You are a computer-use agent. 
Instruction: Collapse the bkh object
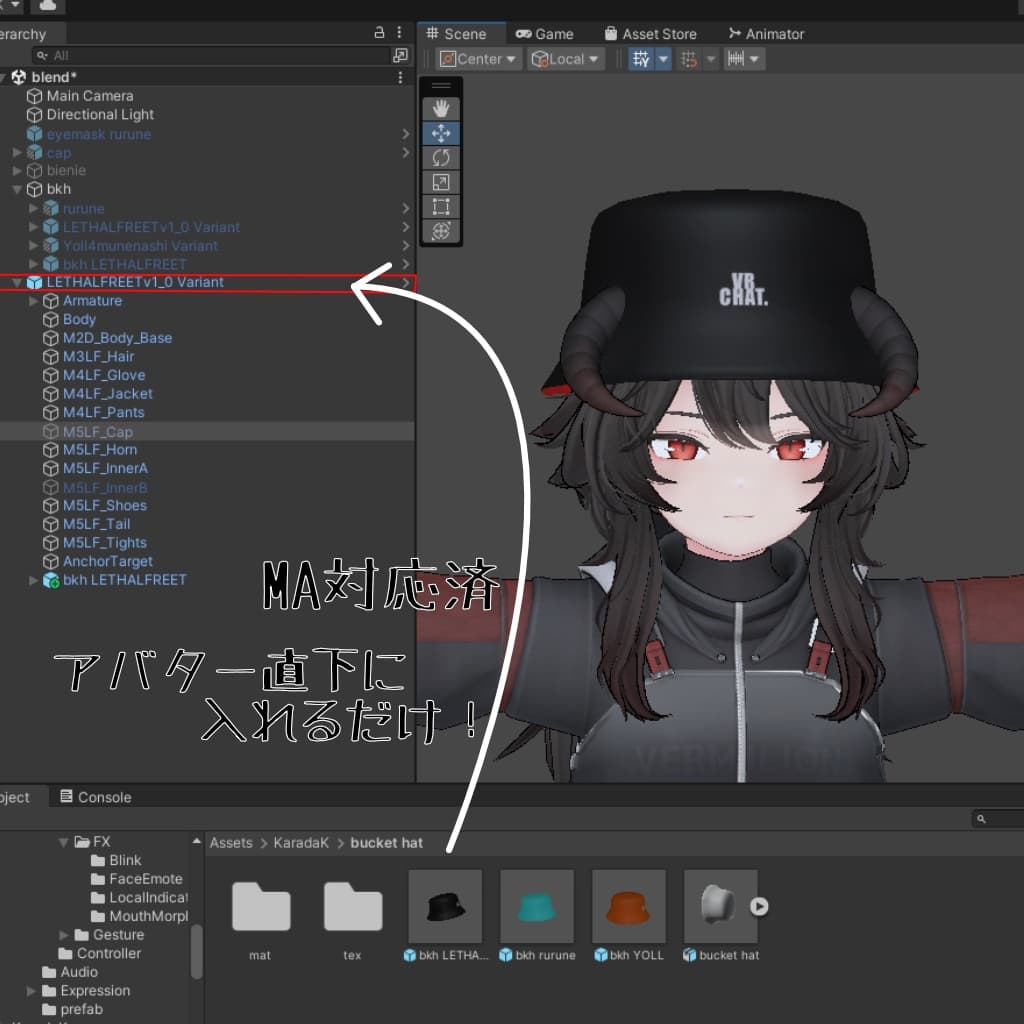(x=18, y=189)
